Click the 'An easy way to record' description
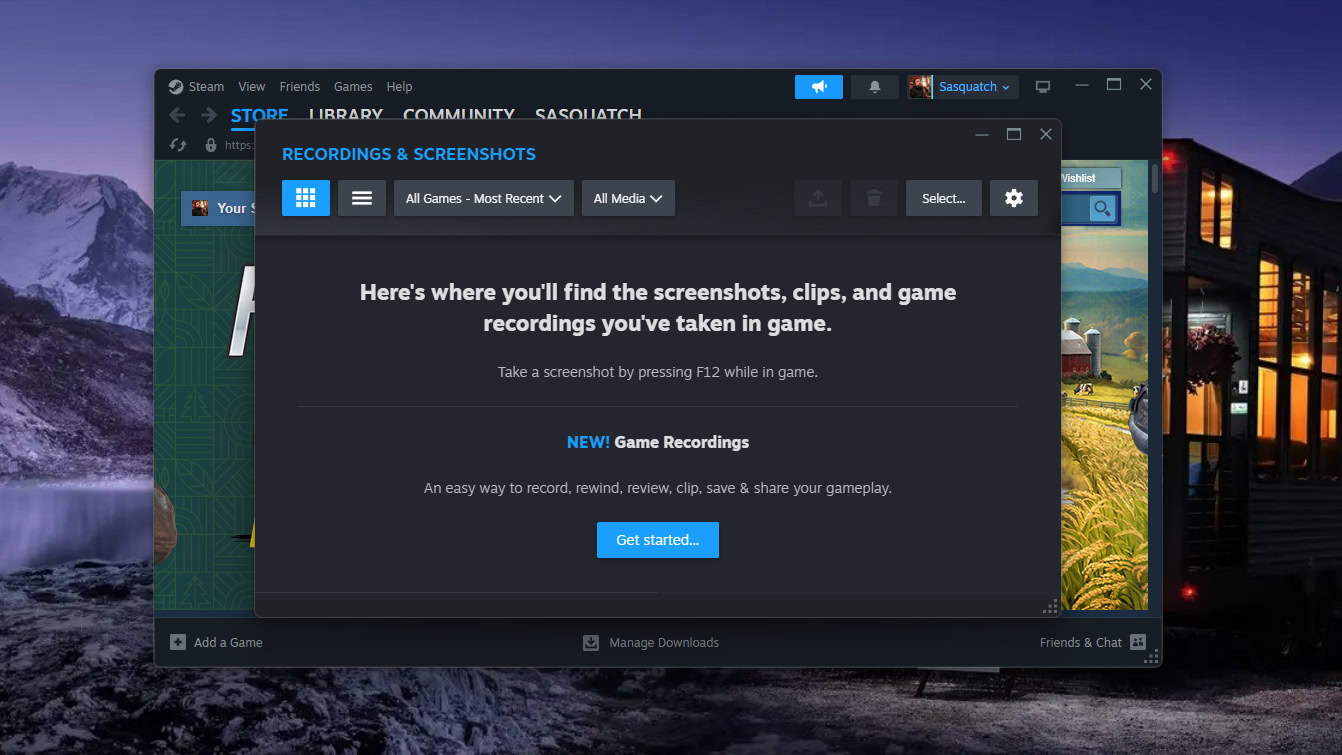 click(x=658, y=488)
